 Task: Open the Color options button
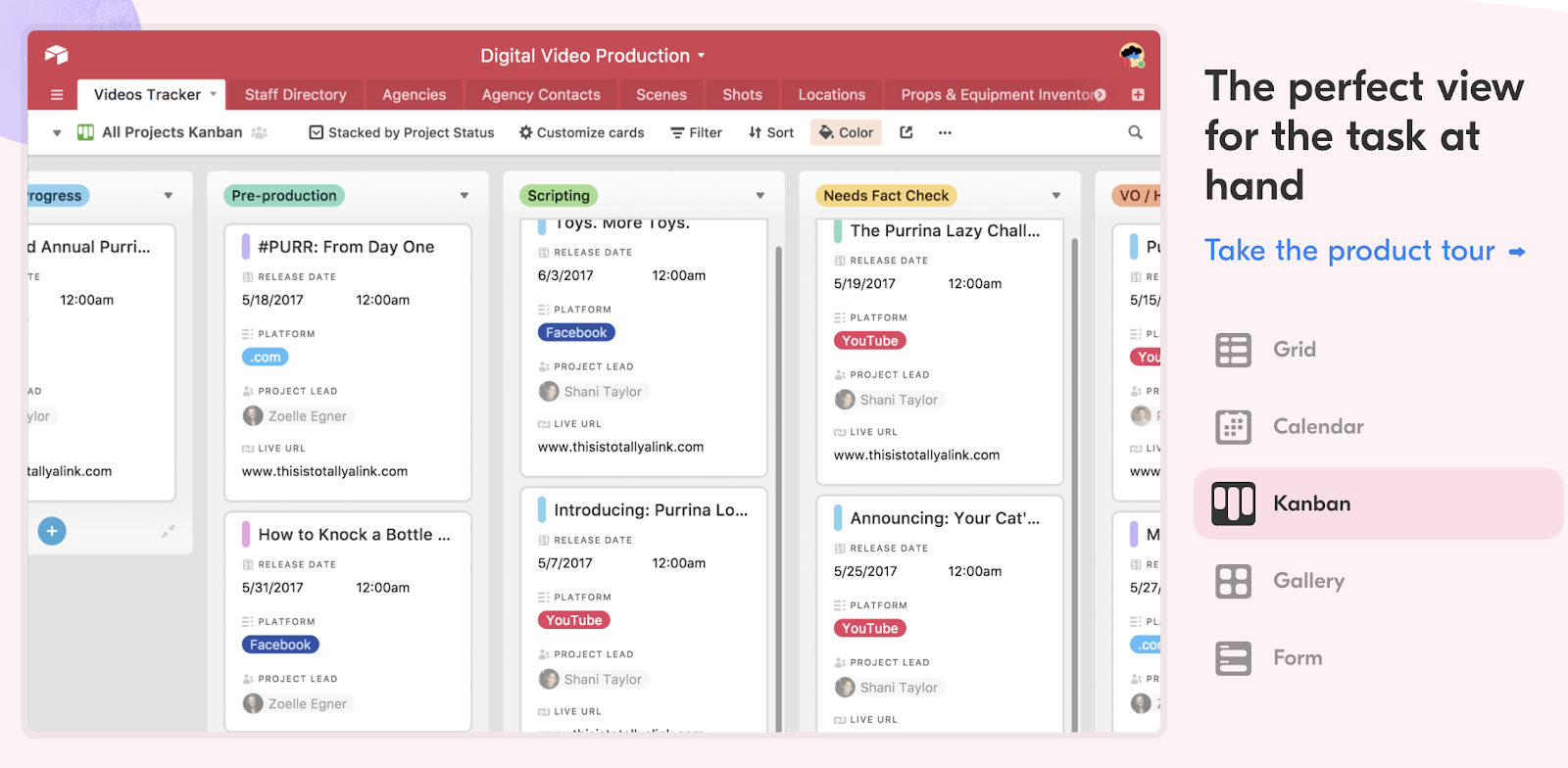(x=846, y=132)
